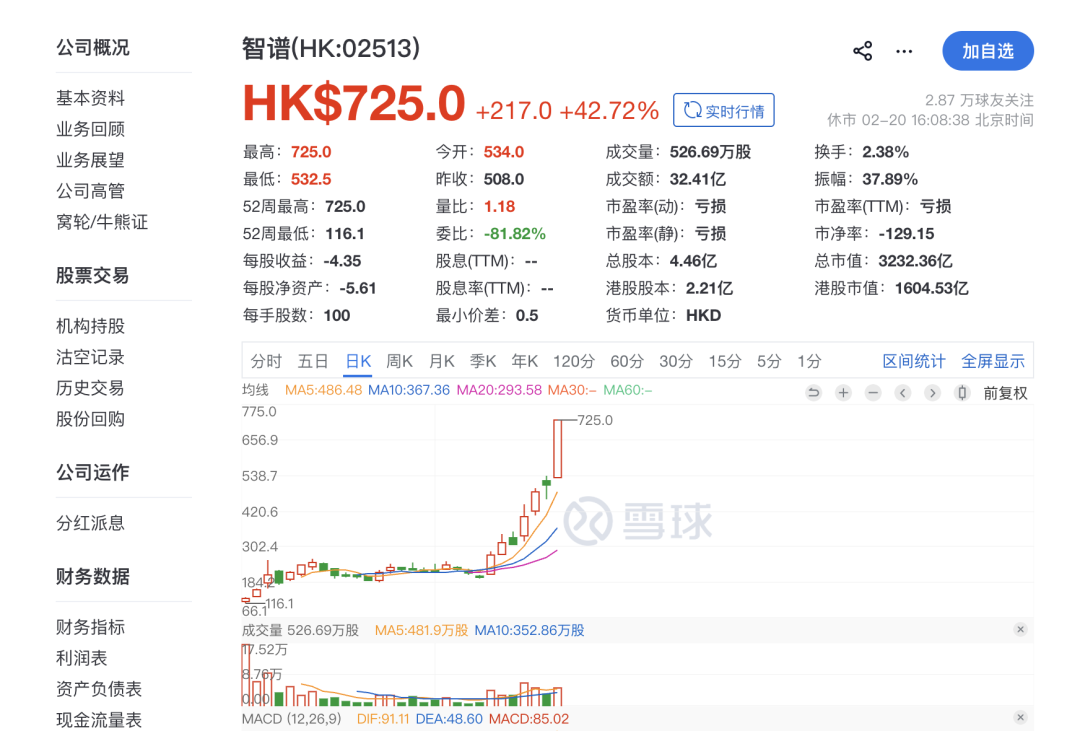
Task: Select the 15分 chart tab
Action: pos(725,361)
